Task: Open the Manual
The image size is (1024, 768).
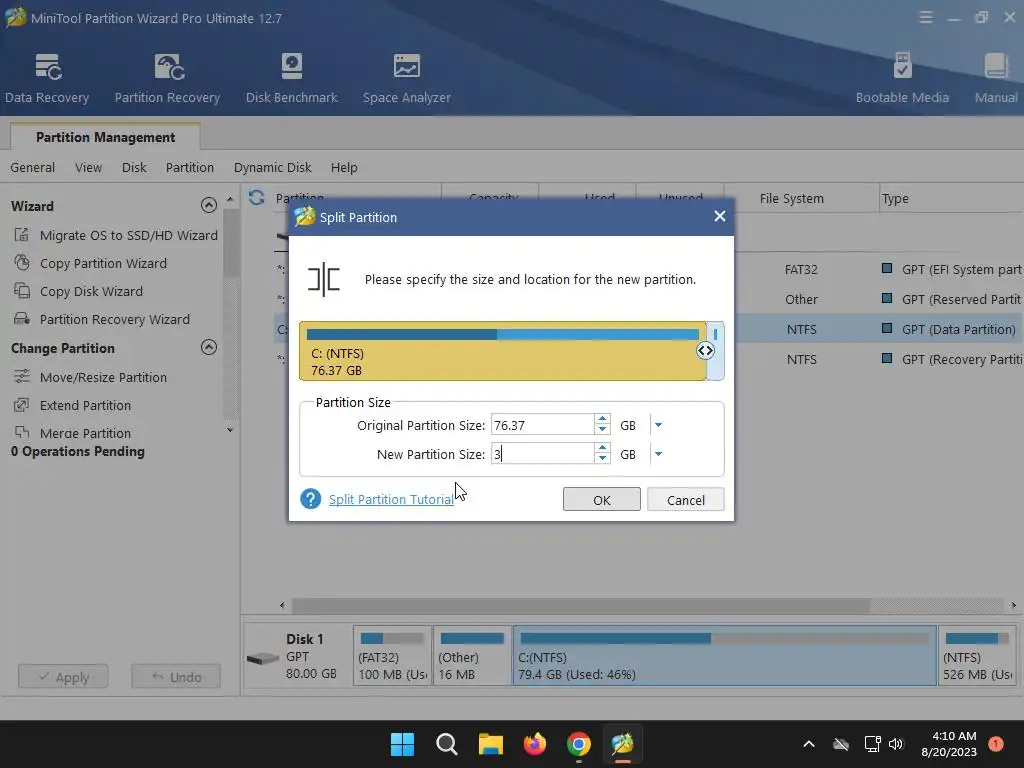Action: 995,78
